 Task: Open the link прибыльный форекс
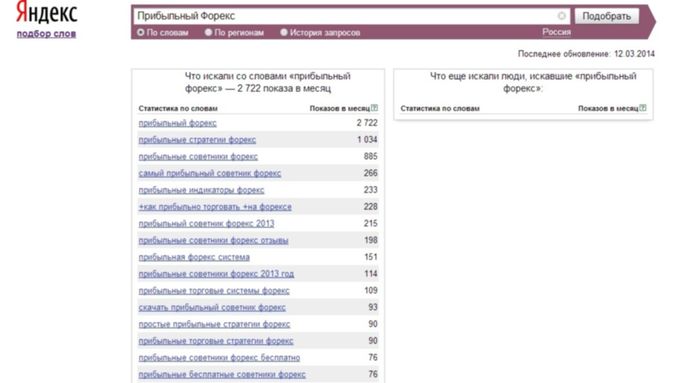pos(177,123)
